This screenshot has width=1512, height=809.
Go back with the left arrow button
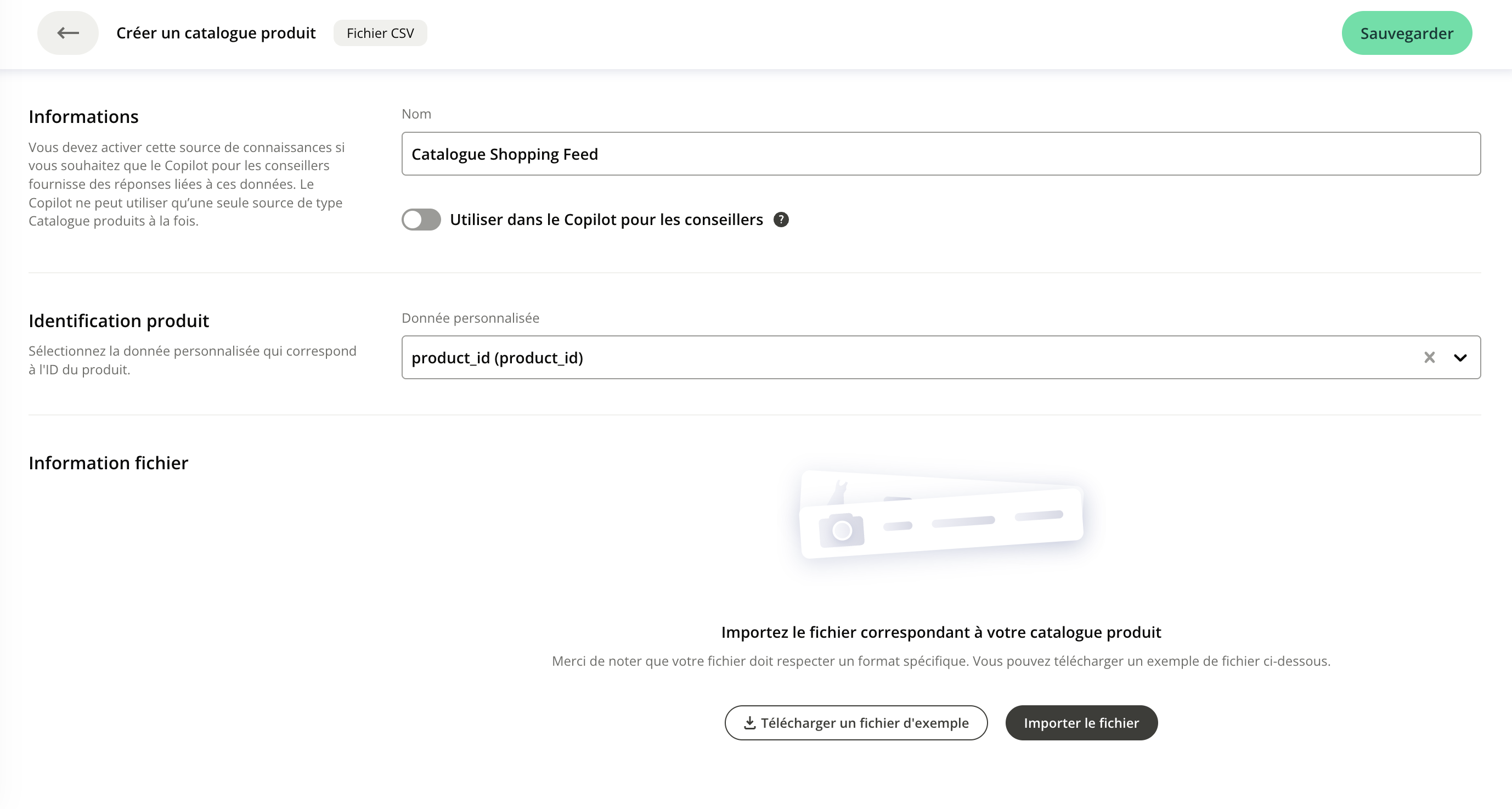click(x=68, y=33)
